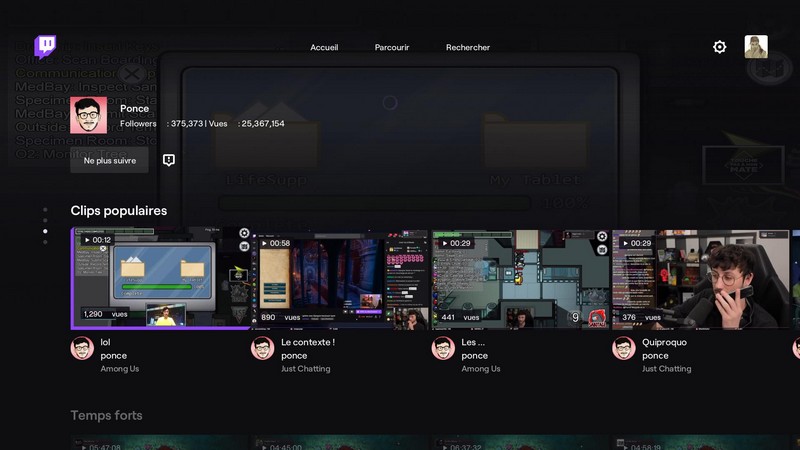Open the user profile avatar menu

(756, 47)
